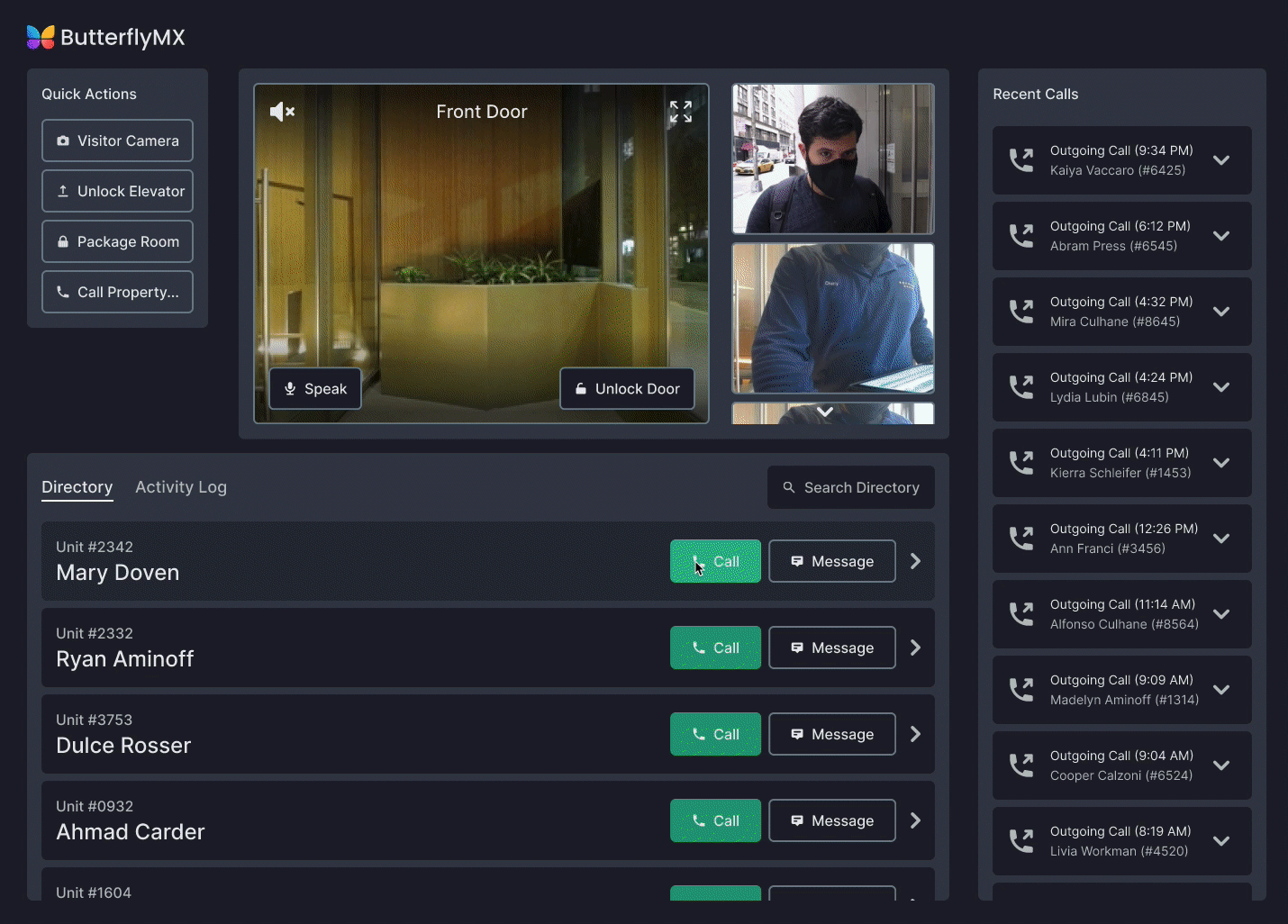Expand the Lydia Lubin recent call
Image resolution: width=1288 pixels, height=924 pixels.
(x=1221, y=387)
